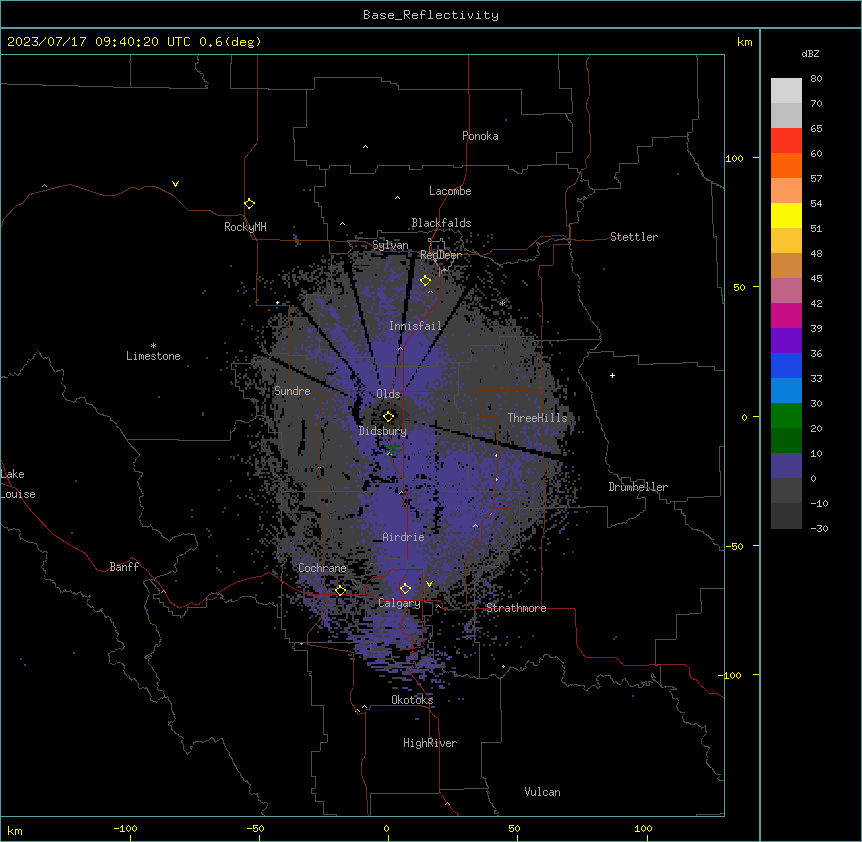Click the yellow diamond marker above RockyMH
862x842 pixels.
[249, 204]
